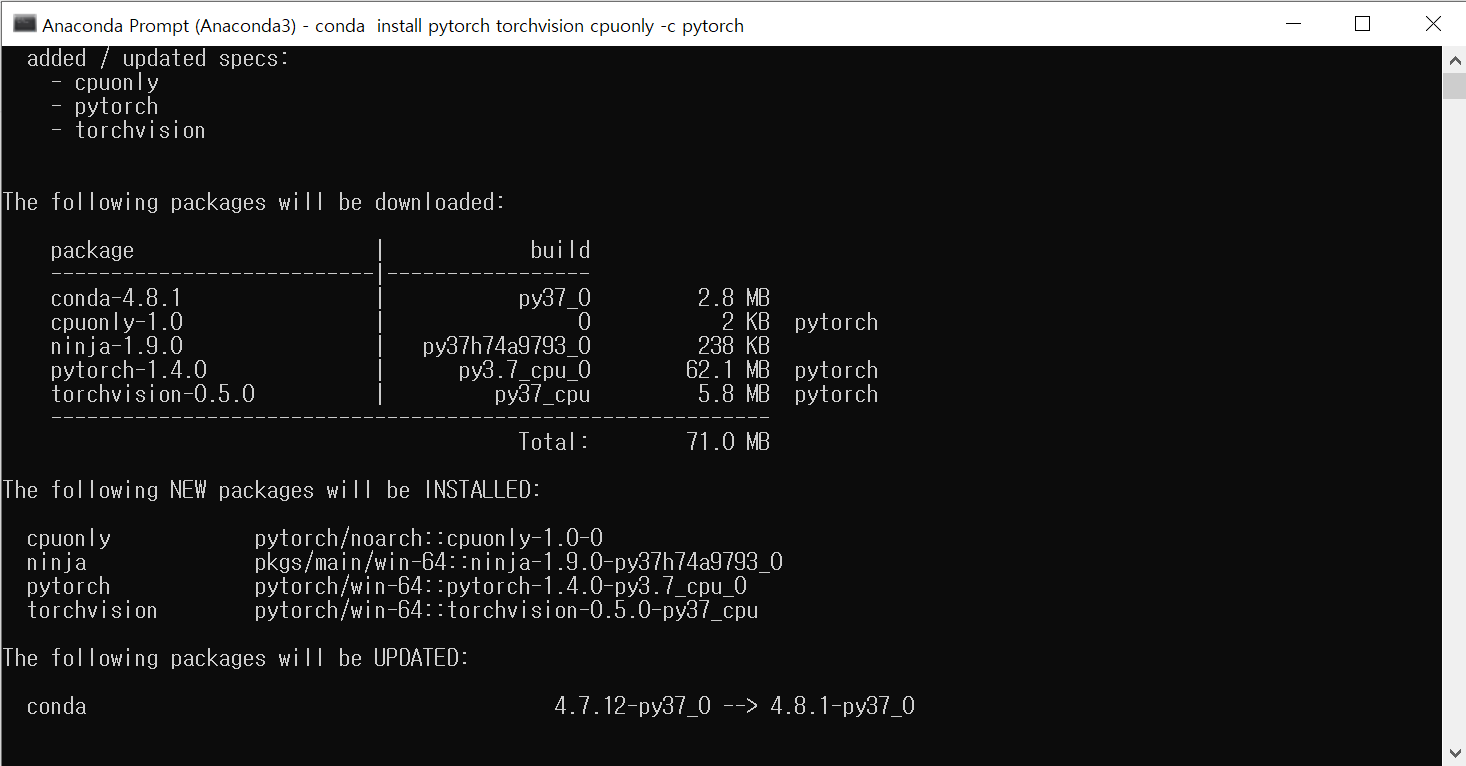Click 'cpuonly-1.0' in the download table
1466x766 pixels.
(x=117, y=323)
